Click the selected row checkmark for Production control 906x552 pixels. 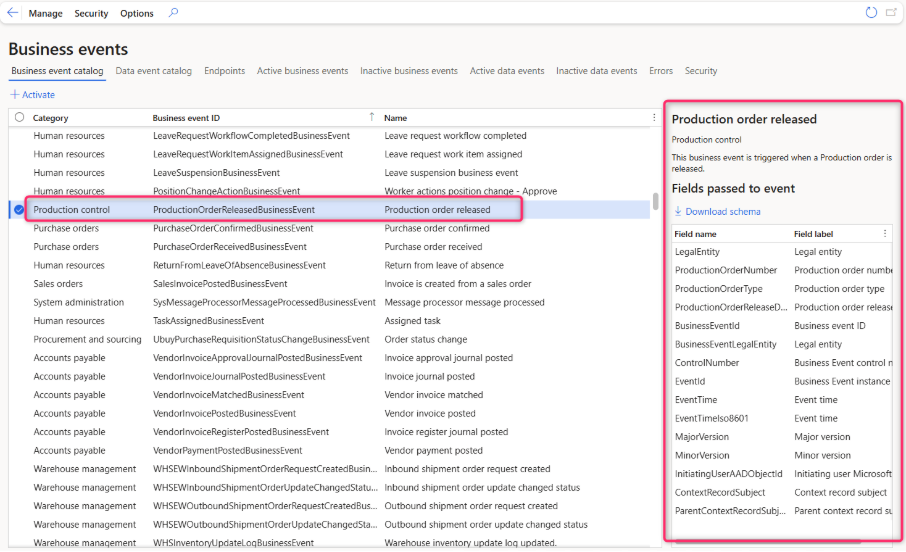point(19,209)
